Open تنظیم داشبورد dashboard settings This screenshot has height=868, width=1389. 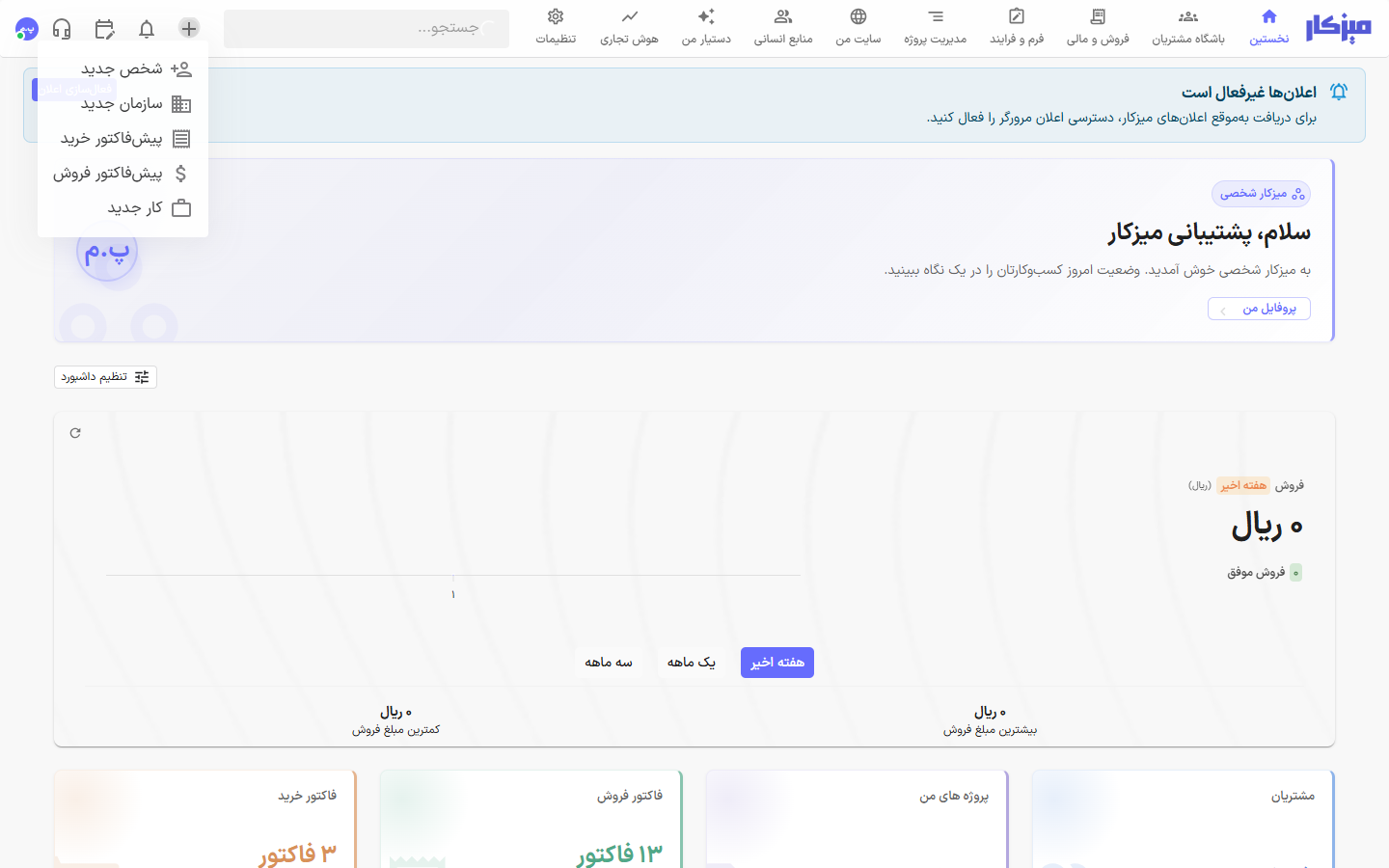click(x=105, y=377)
